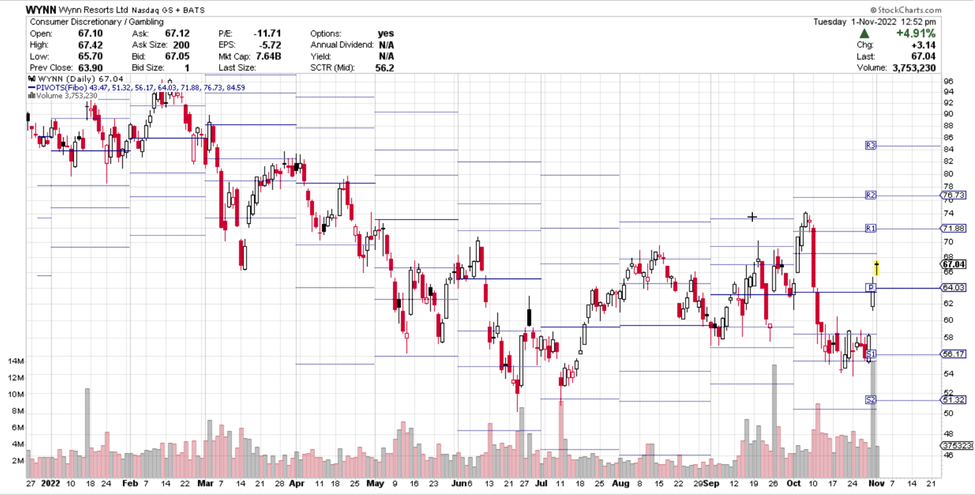The height and width of the screenshot is (495, 975).
Task: Click the 14M volume axis label
Action: click(16, 361)
